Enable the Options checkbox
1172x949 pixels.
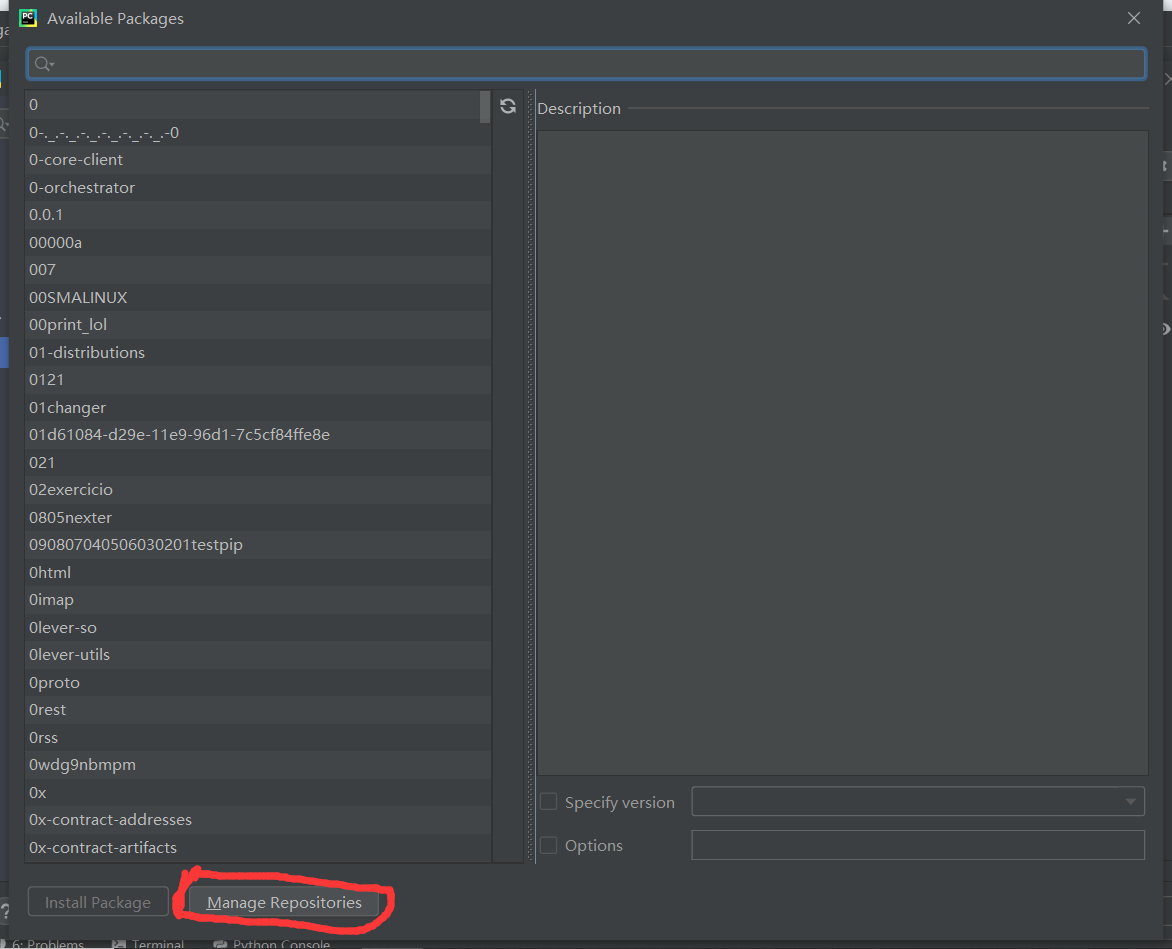pos(549,845)
